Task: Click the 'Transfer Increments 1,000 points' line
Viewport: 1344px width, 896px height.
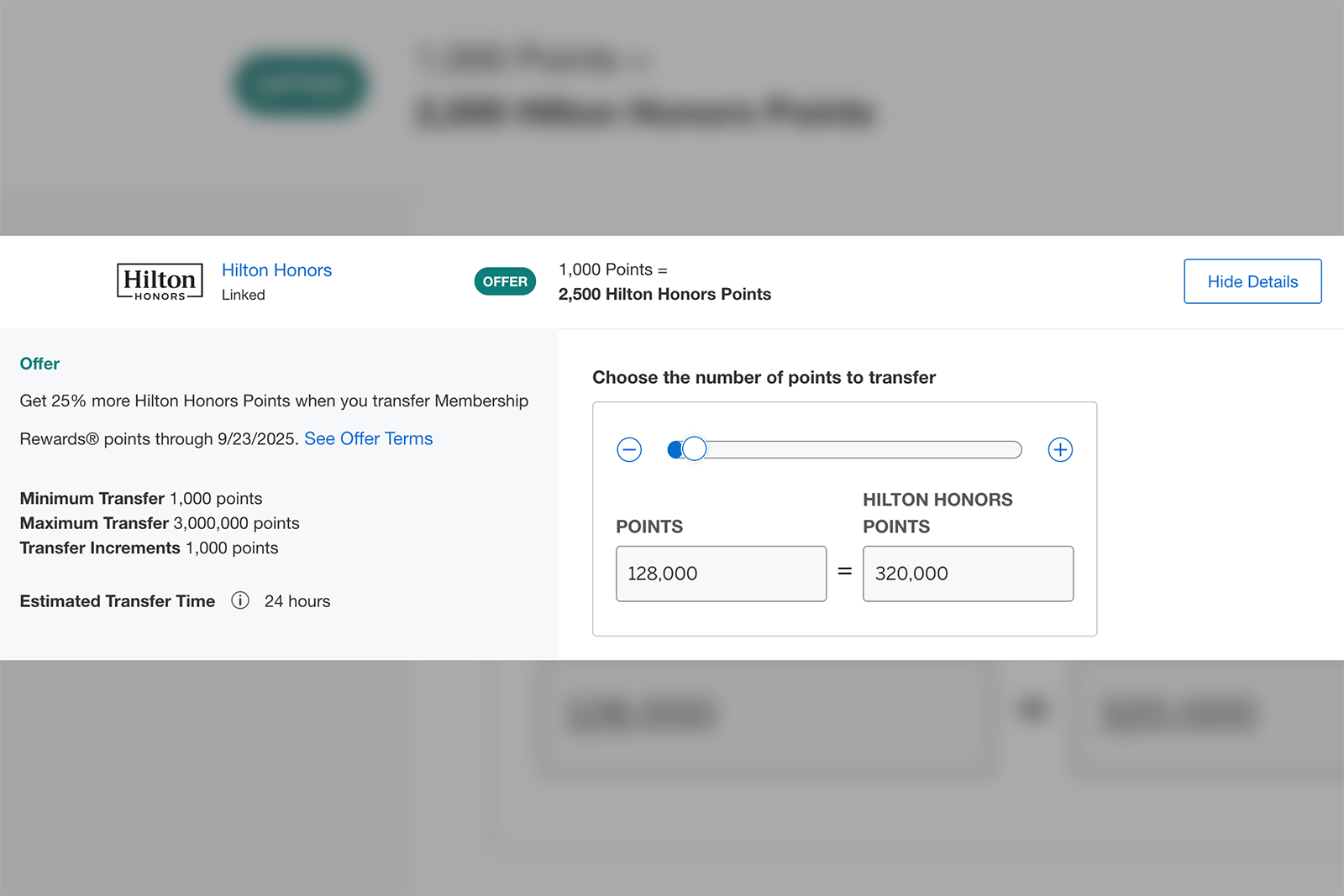Action: [149, 548]
